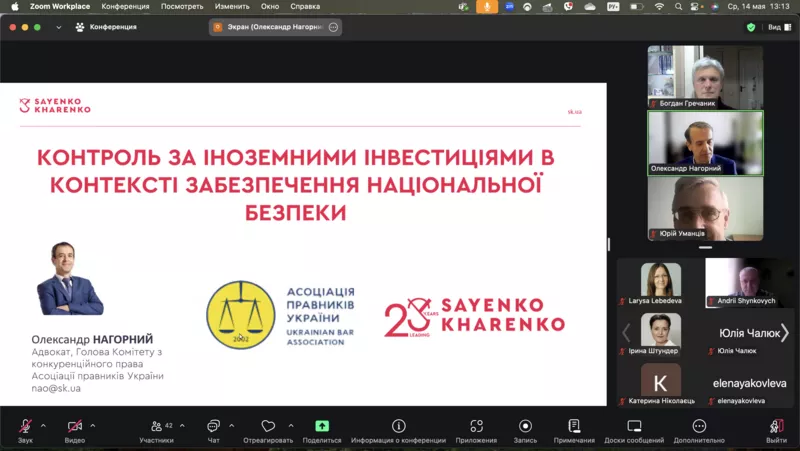Select Олександр Нагорний video thumbnail
The width and height of the screenshot is (800, 451).
pyautogui.click(x=705, y=143)
